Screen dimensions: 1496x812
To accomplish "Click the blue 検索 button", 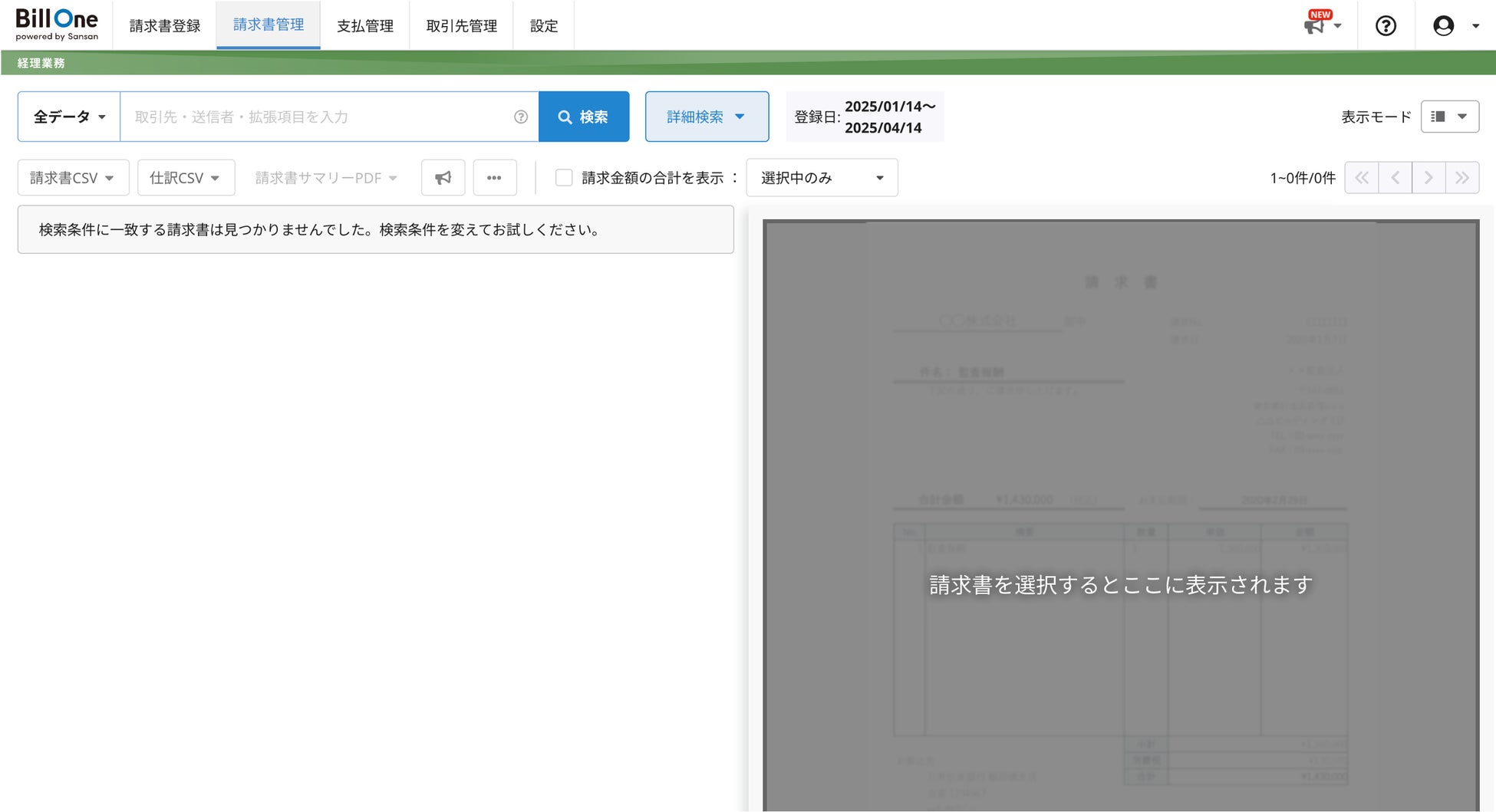I will coord(584,117).
